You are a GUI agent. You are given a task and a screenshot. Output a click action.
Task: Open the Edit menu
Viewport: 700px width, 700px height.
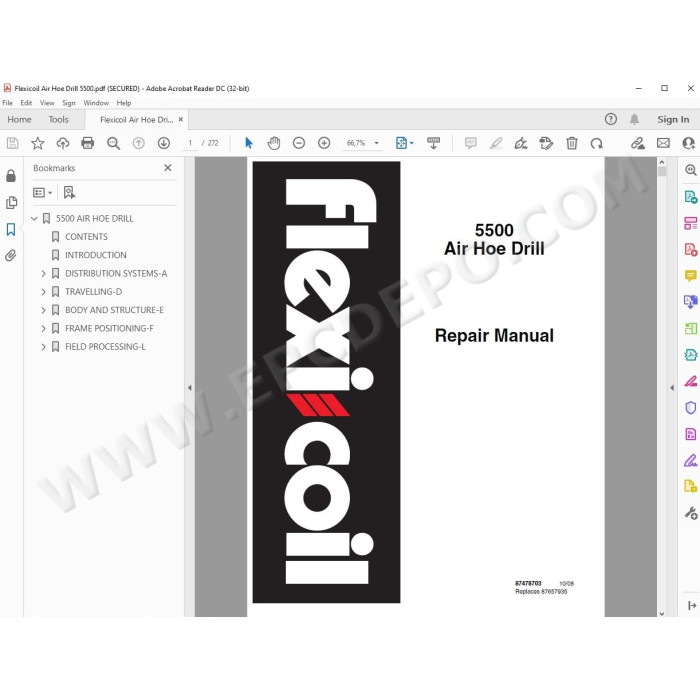pyautogui.click(x=26, y=103)
